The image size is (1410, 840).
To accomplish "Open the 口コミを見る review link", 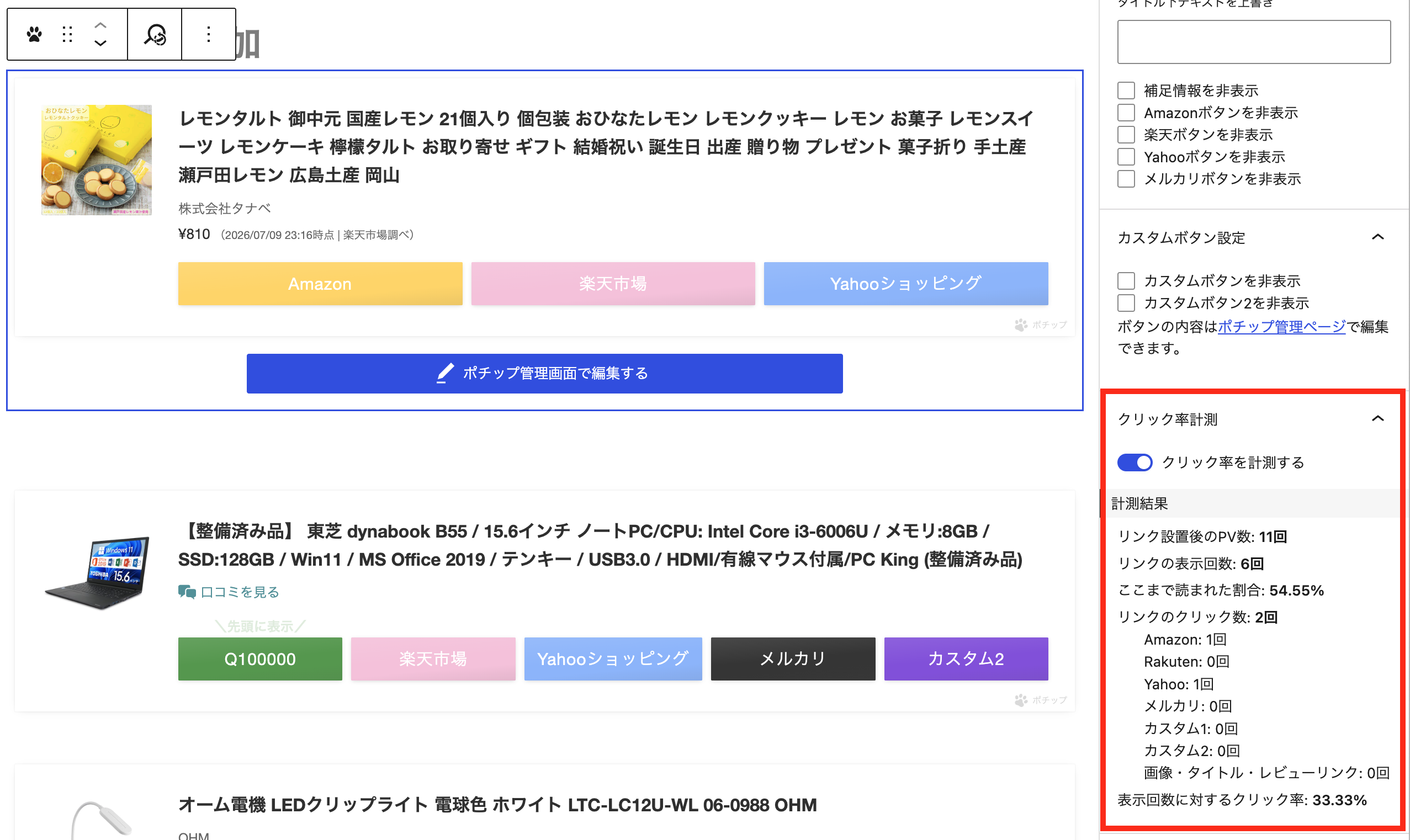I will (240, 592).
